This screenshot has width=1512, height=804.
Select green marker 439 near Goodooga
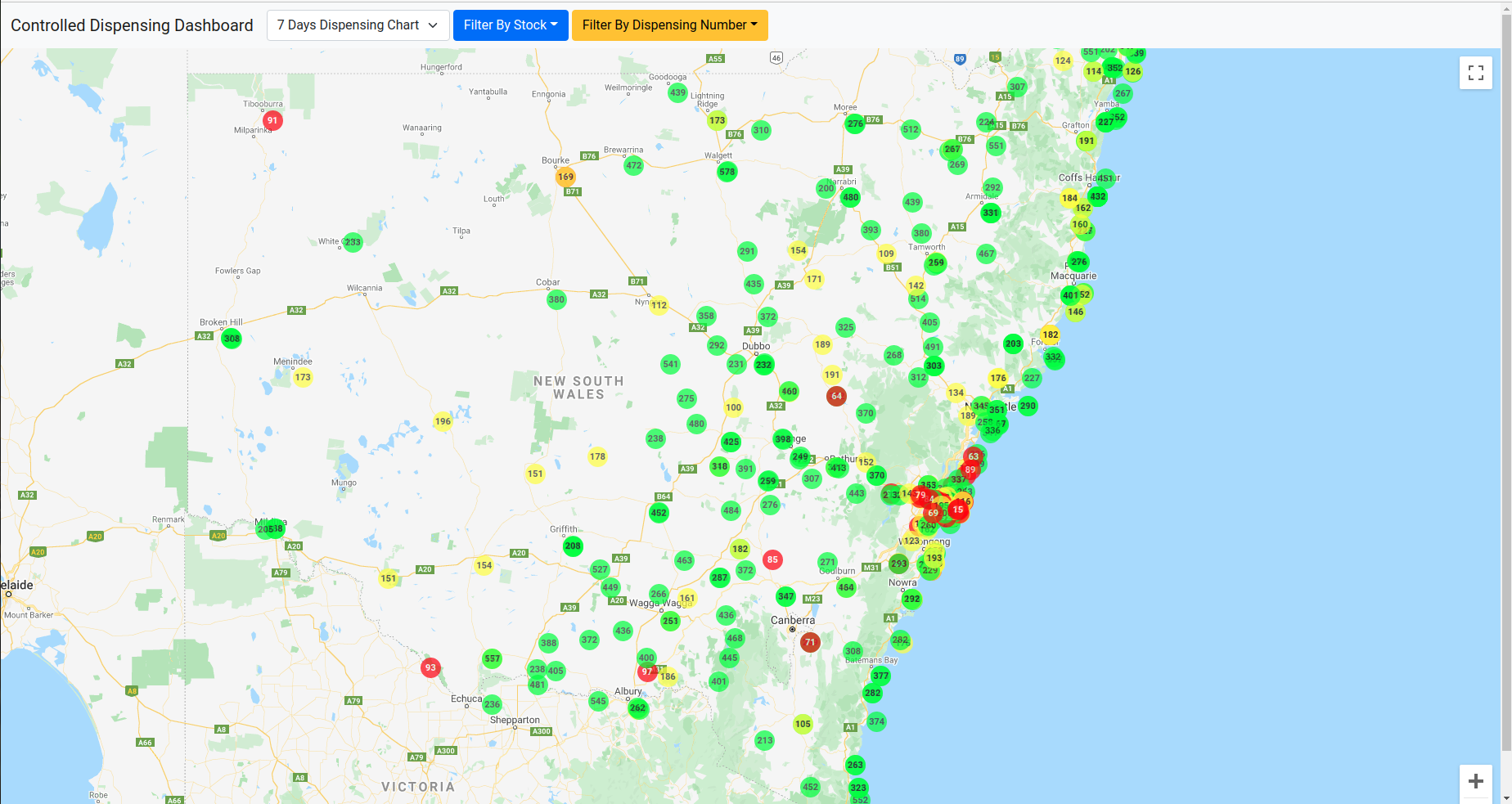pos(677,92)
